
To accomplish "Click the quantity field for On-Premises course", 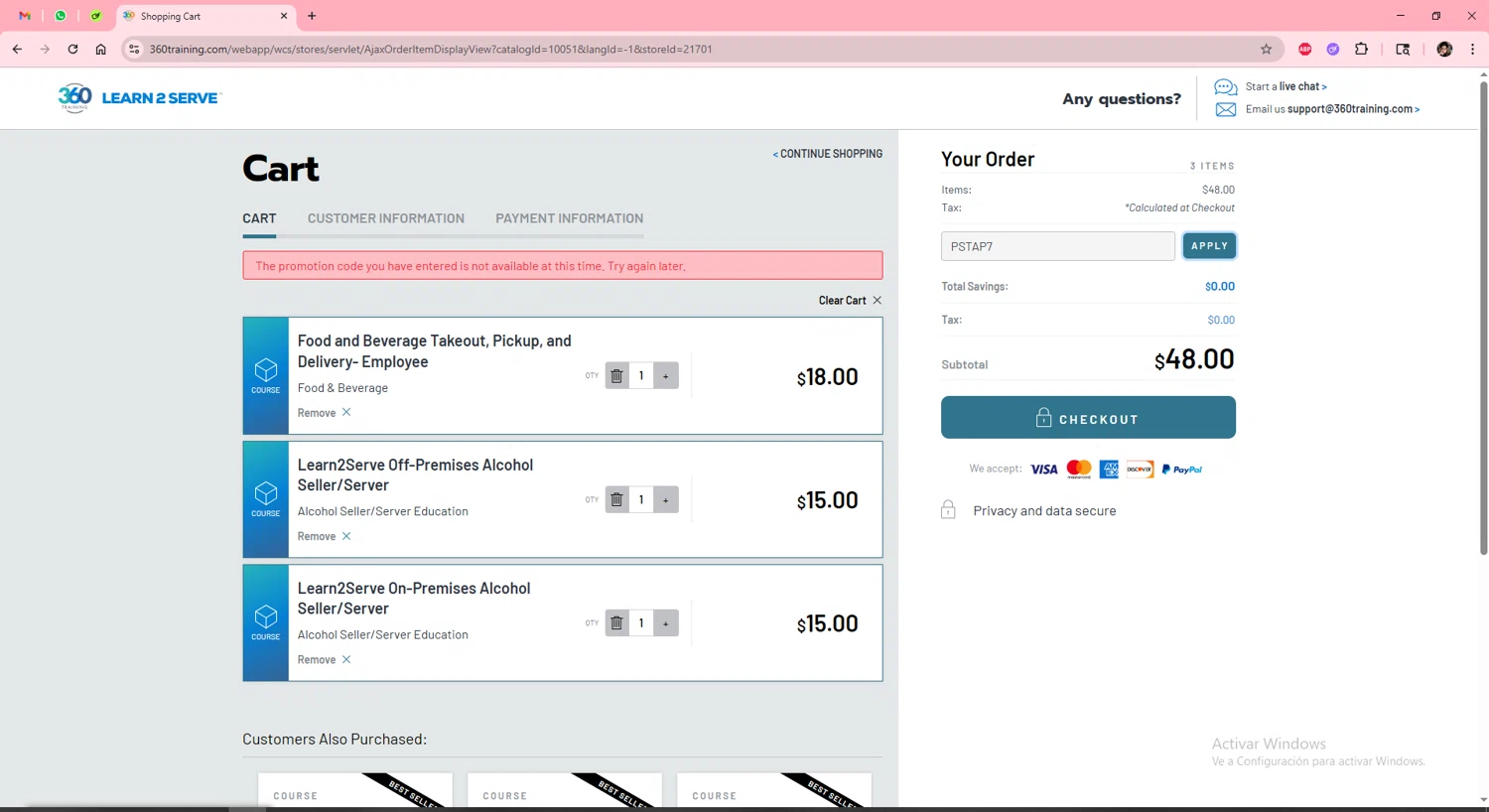I will 641,623.
